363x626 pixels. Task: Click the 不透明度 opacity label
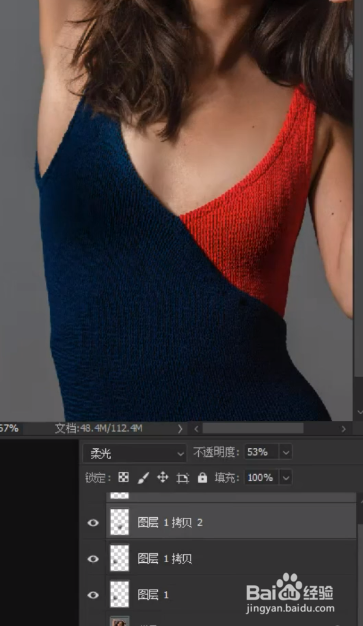216,452
